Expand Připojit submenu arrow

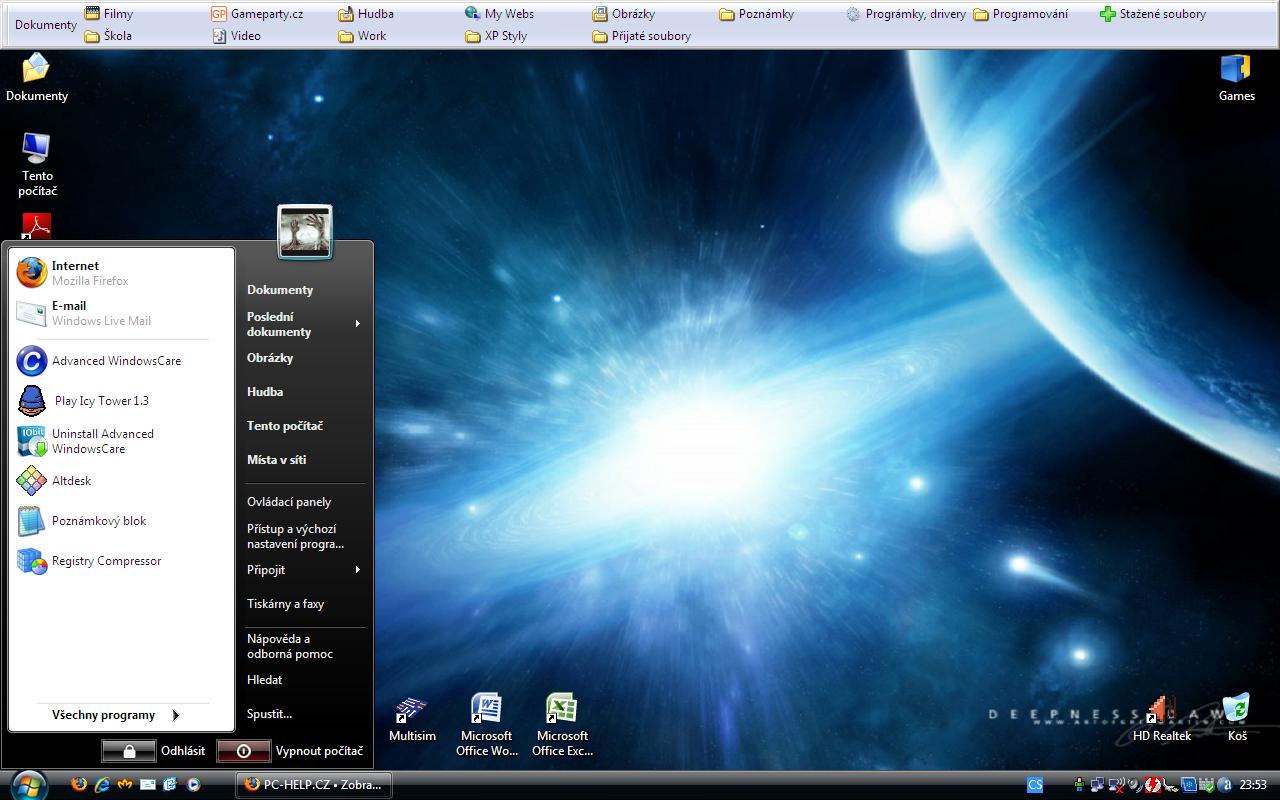(x=357, y=570)
